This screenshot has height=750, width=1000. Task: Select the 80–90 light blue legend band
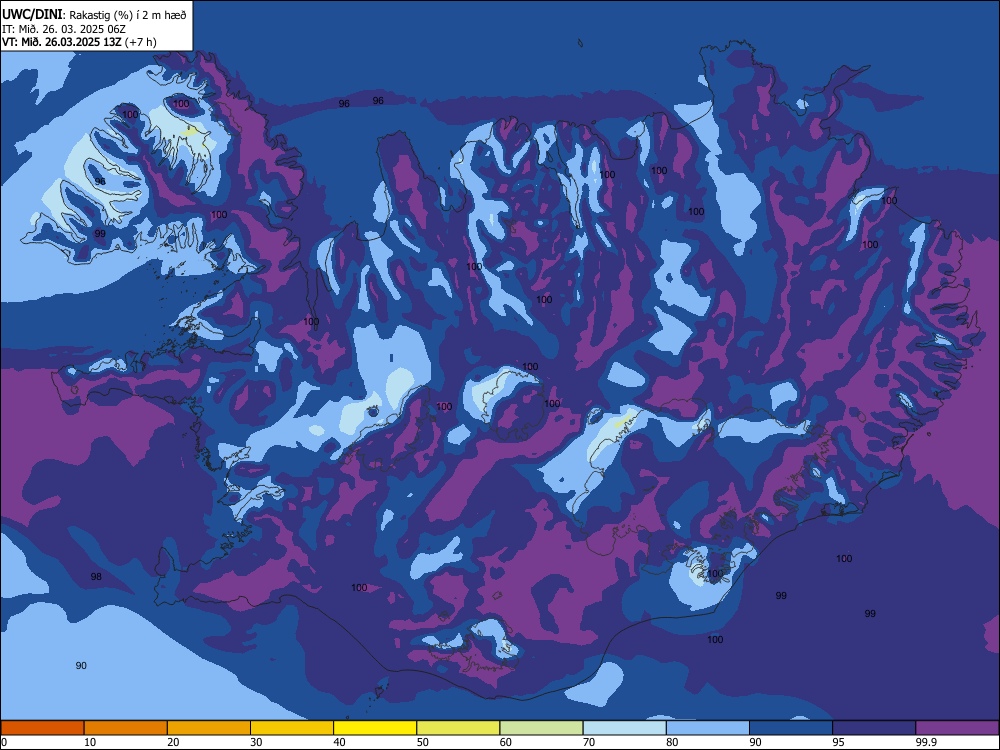708,728
